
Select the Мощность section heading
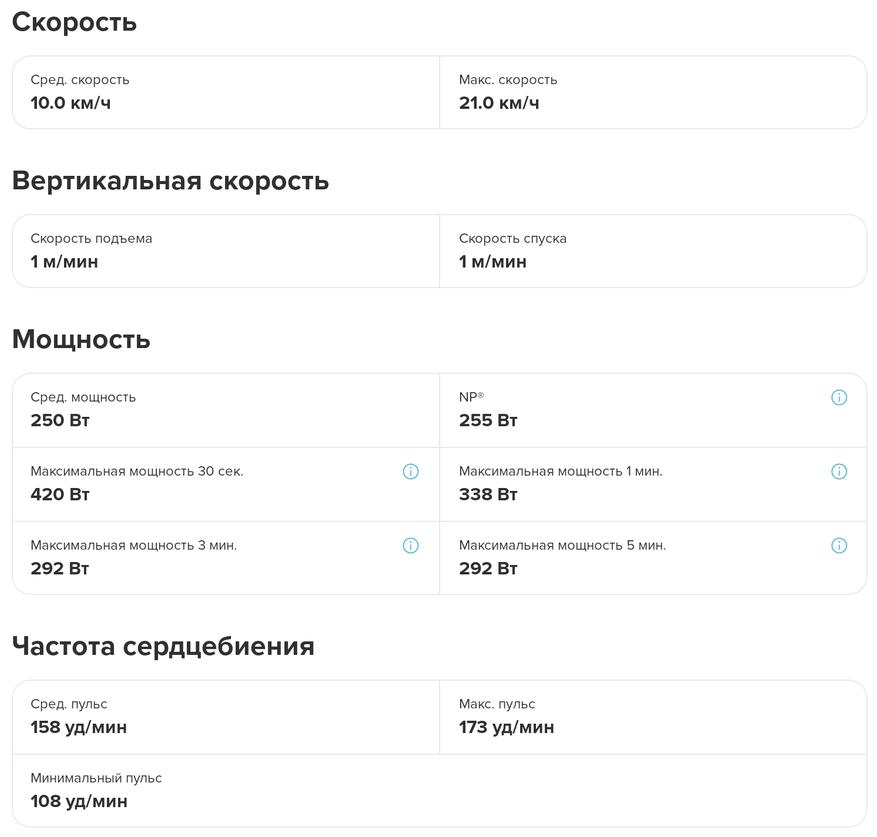(x=81, y=340)
